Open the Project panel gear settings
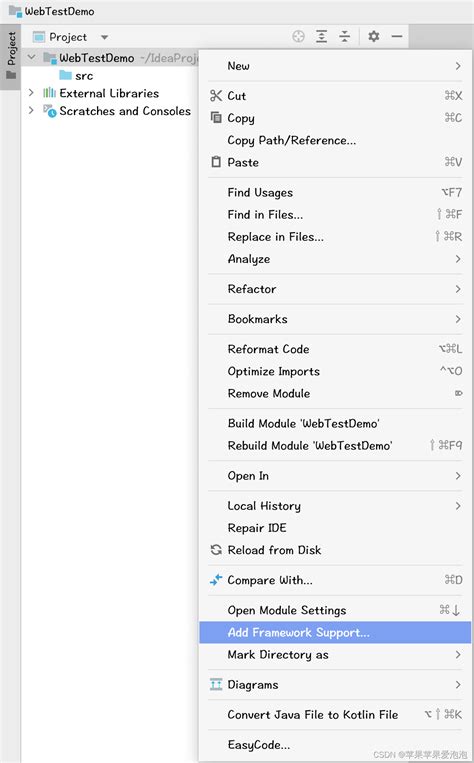This screenshot has height=763, width=474. coord(373,36)
